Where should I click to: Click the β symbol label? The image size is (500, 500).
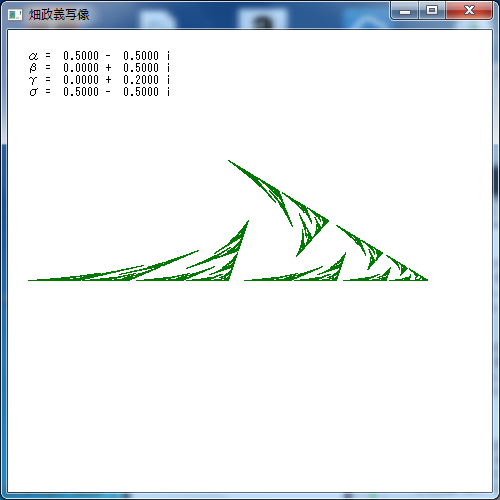point(33,68)
